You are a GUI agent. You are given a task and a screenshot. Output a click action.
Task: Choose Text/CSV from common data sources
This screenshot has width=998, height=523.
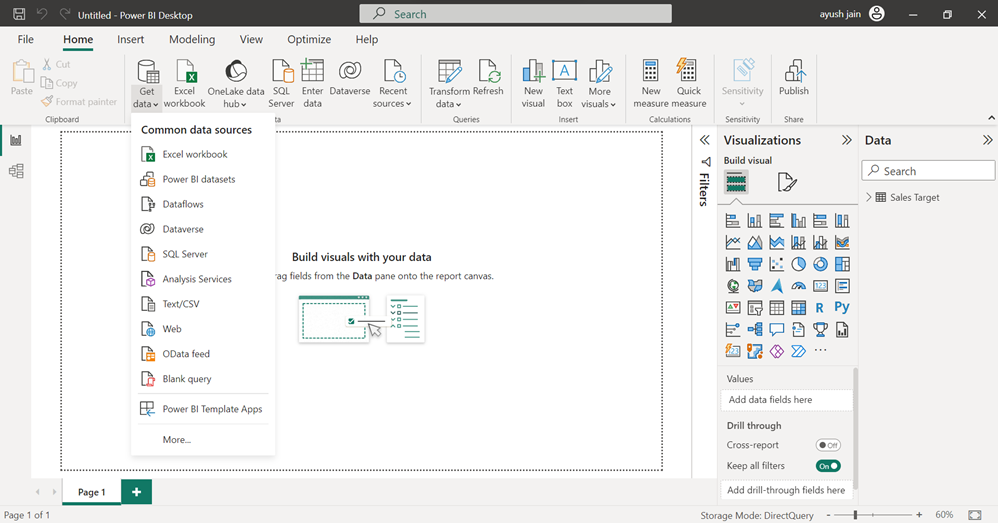tap(202, 304)
